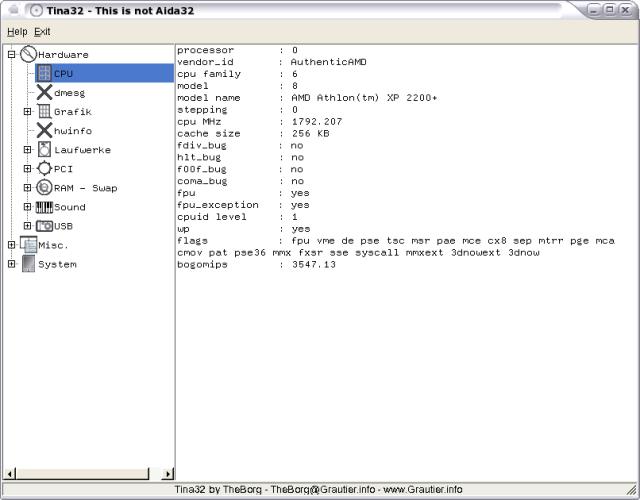This screenshot has width=640, height=500.
Task: Expand the PCI tree node
Action: pyautogui.click(x=27, y=169)
